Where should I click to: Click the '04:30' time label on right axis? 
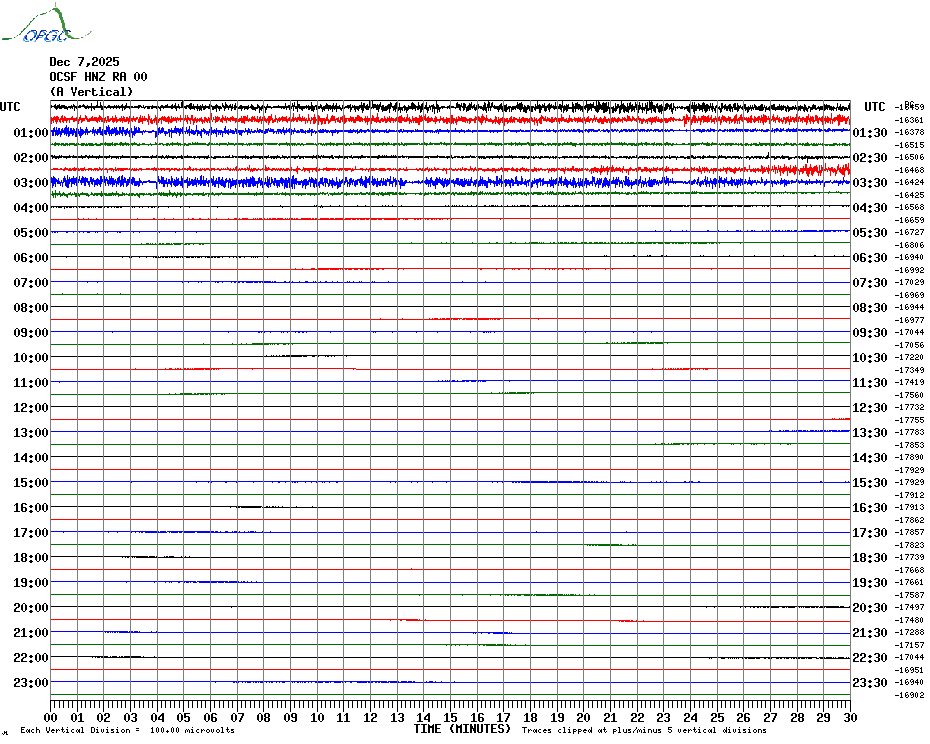pyautogui.click(x=870, y=208)
